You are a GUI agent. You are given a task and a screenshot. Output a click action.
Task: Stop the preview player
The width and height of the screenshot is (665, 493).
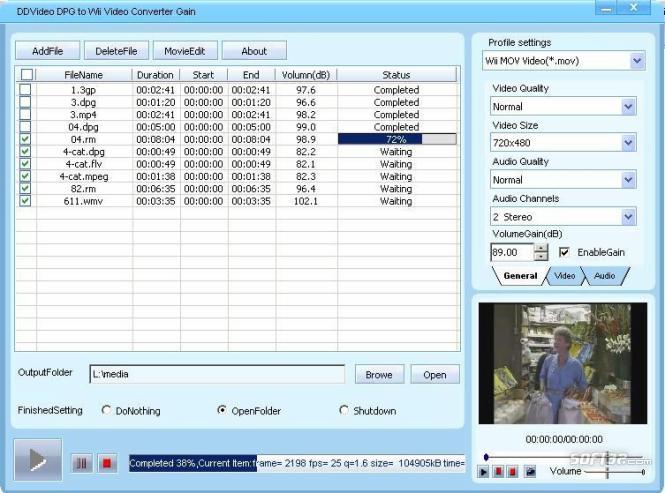point(513,471)
